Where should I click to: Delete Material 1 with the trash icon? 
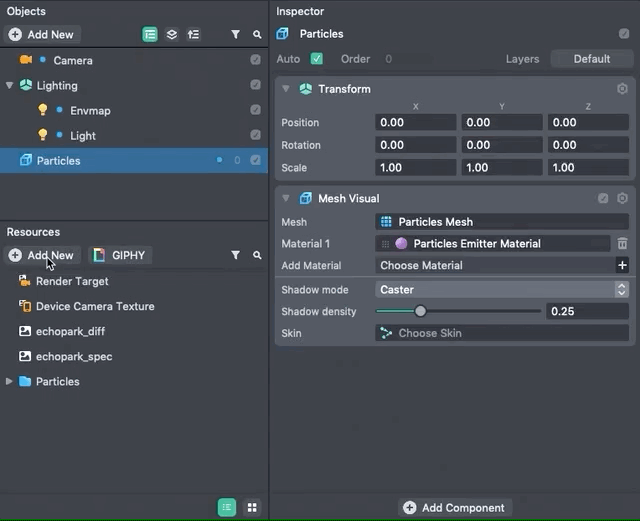click(622, 244)
